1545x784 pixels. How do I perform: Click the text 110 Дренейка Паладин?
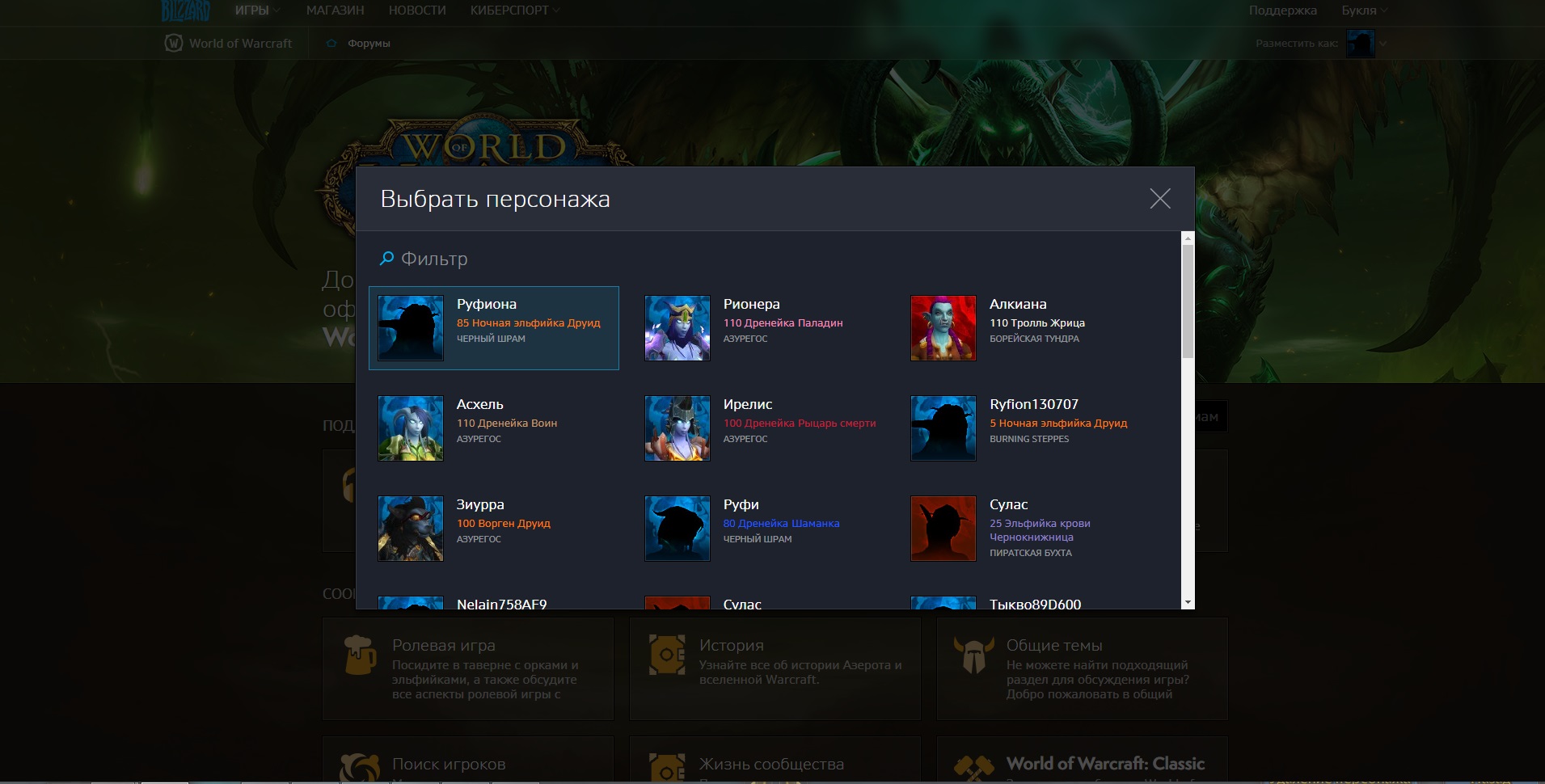pos(783,322)
